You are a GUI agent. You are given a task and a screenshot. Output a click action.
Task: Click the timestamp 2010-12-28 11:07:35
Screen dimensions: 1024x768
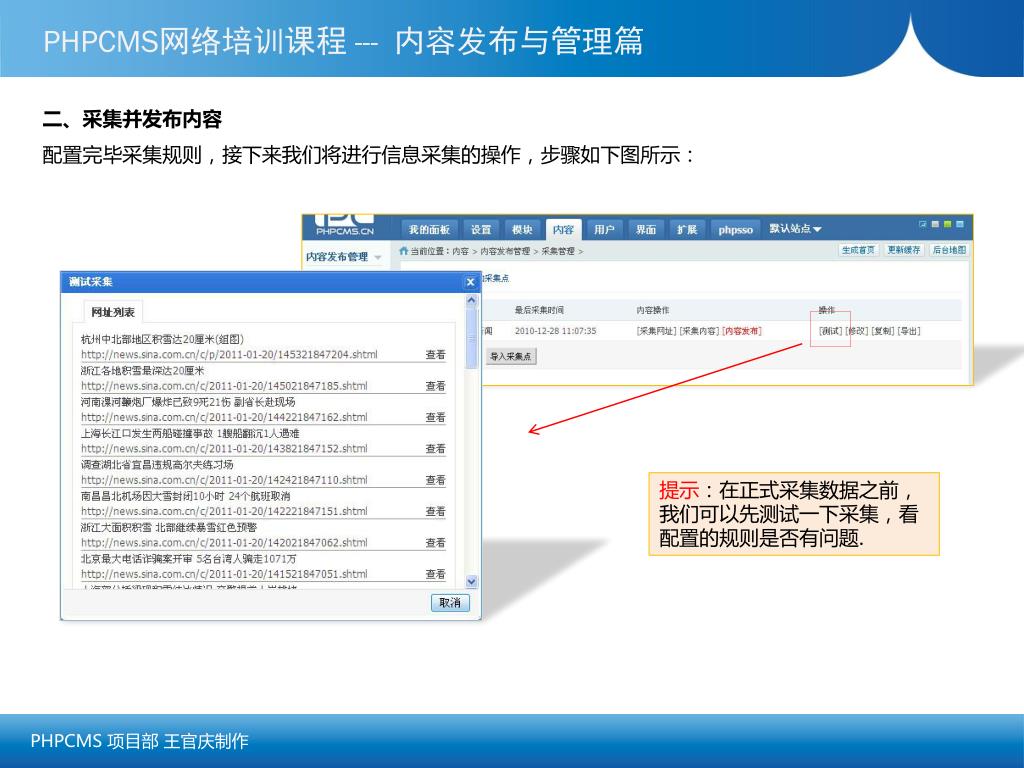555,331
